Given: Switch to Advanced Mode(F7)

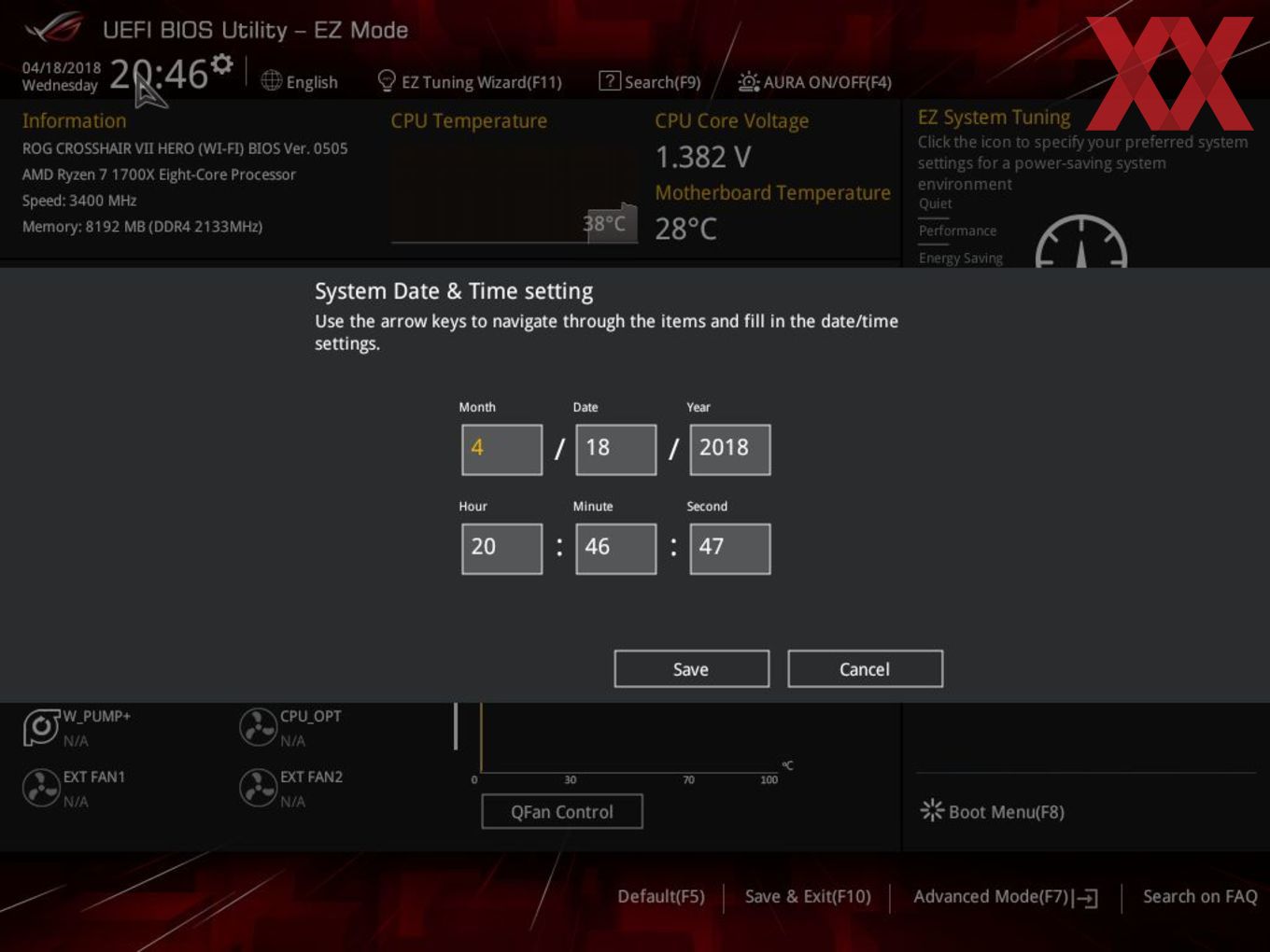Looking at the screenshot, I should tap(1005, 897).
